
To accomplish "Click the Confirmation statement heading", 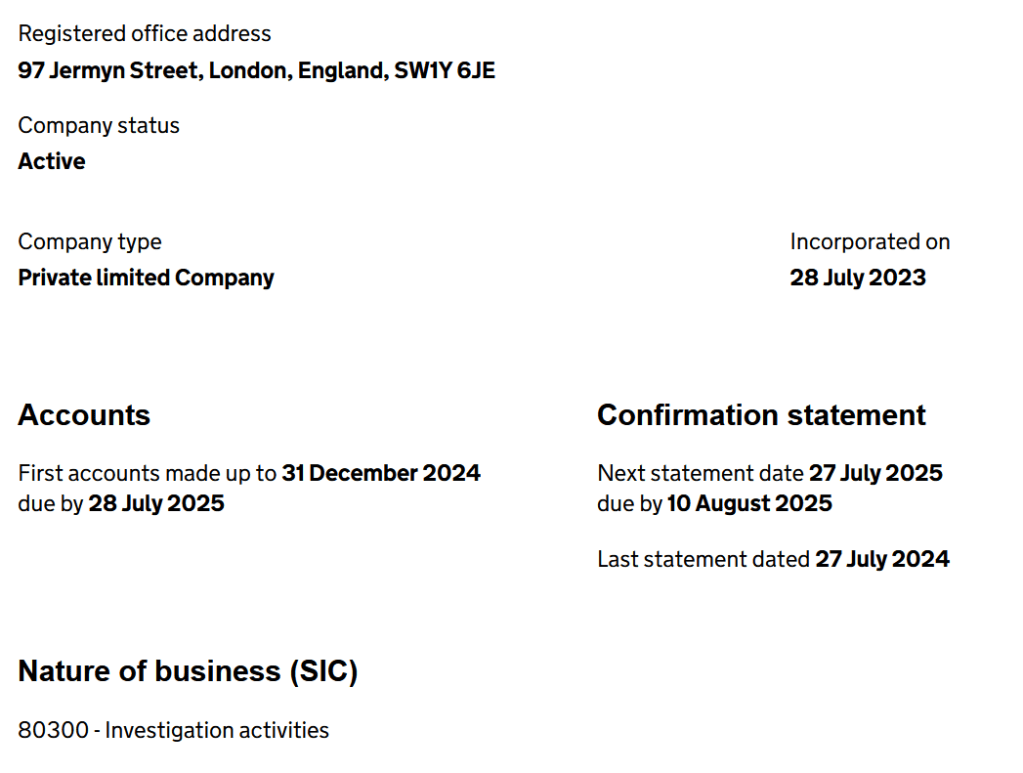I will click(761, 415).
